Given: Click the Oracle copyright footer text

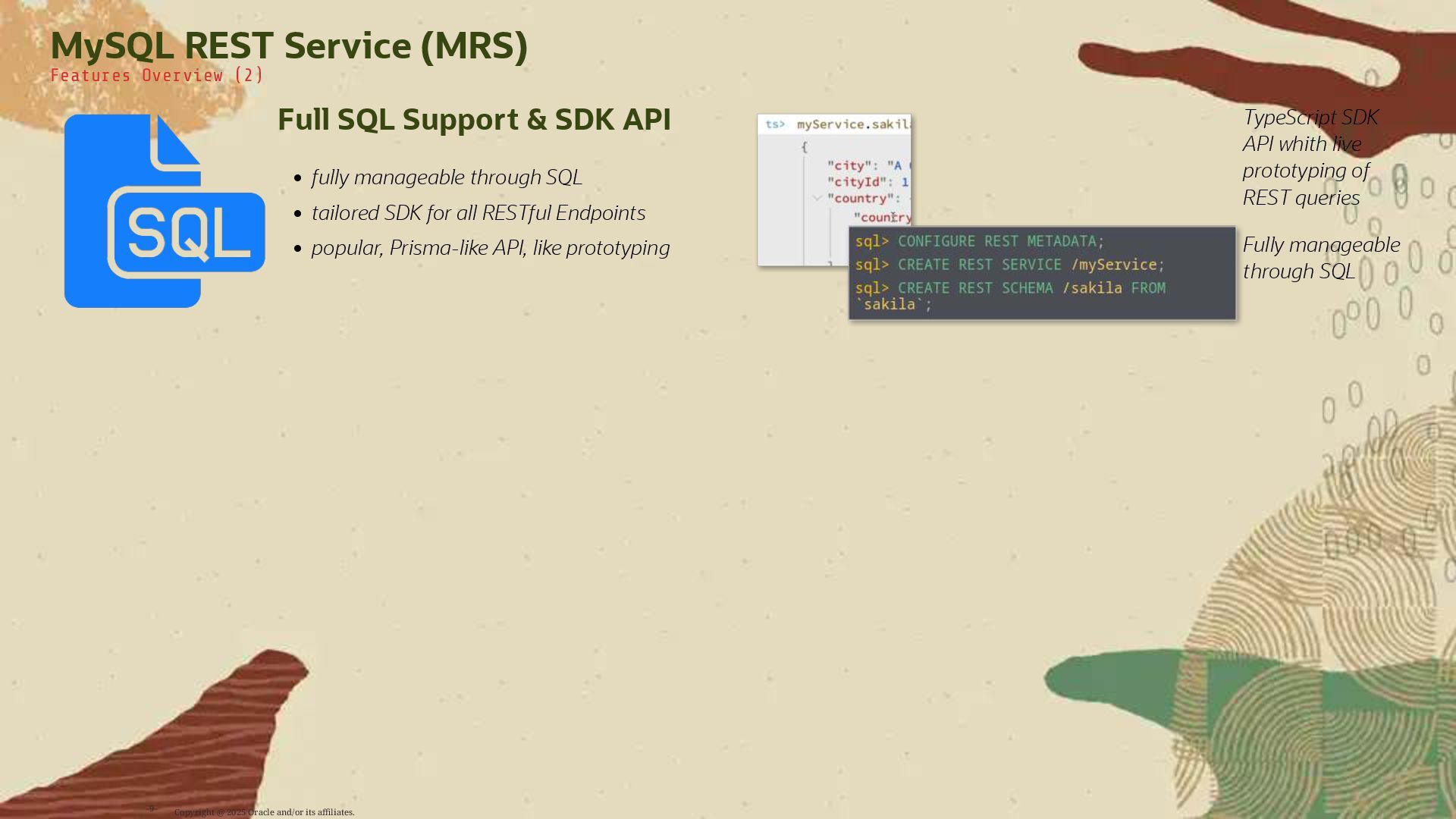Looking at the screenshot, I should click(264, 812).
